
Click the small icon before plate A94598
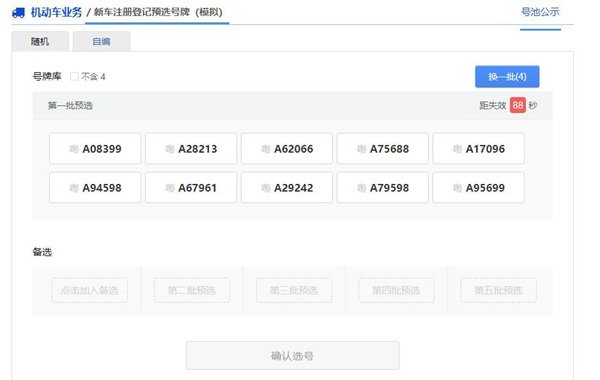click(74, 188)
